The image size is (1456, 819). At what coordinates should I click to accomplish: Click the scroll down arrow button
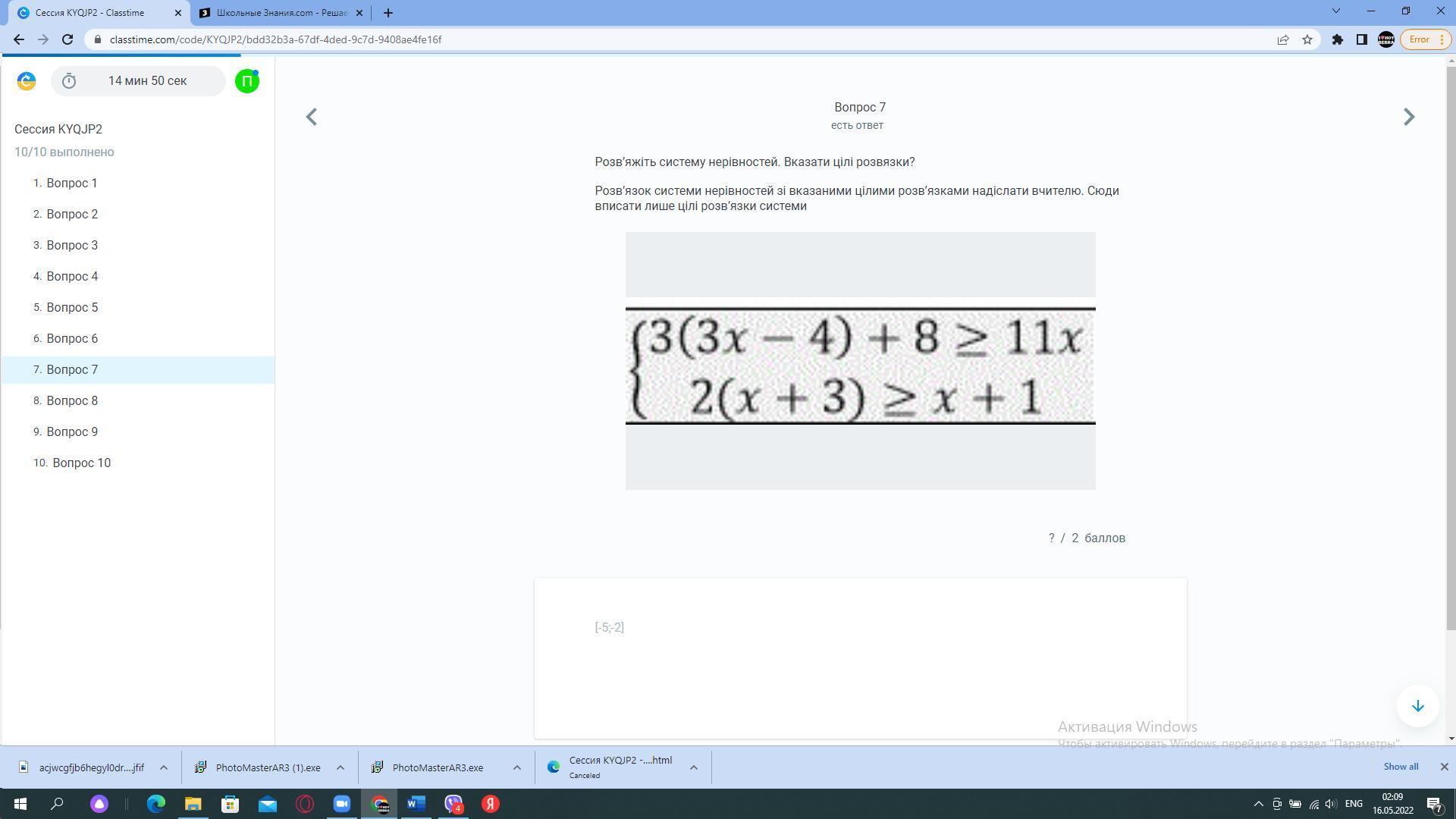(x=1417, y=706)
